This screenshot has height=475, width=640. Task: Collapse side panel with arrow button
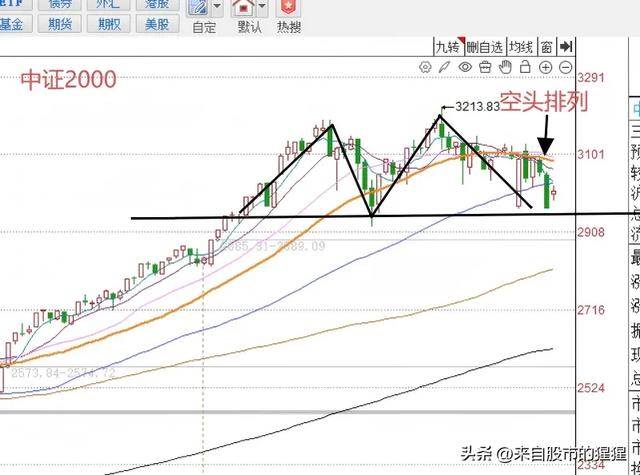pyautogui.click(x=566, y=46)
